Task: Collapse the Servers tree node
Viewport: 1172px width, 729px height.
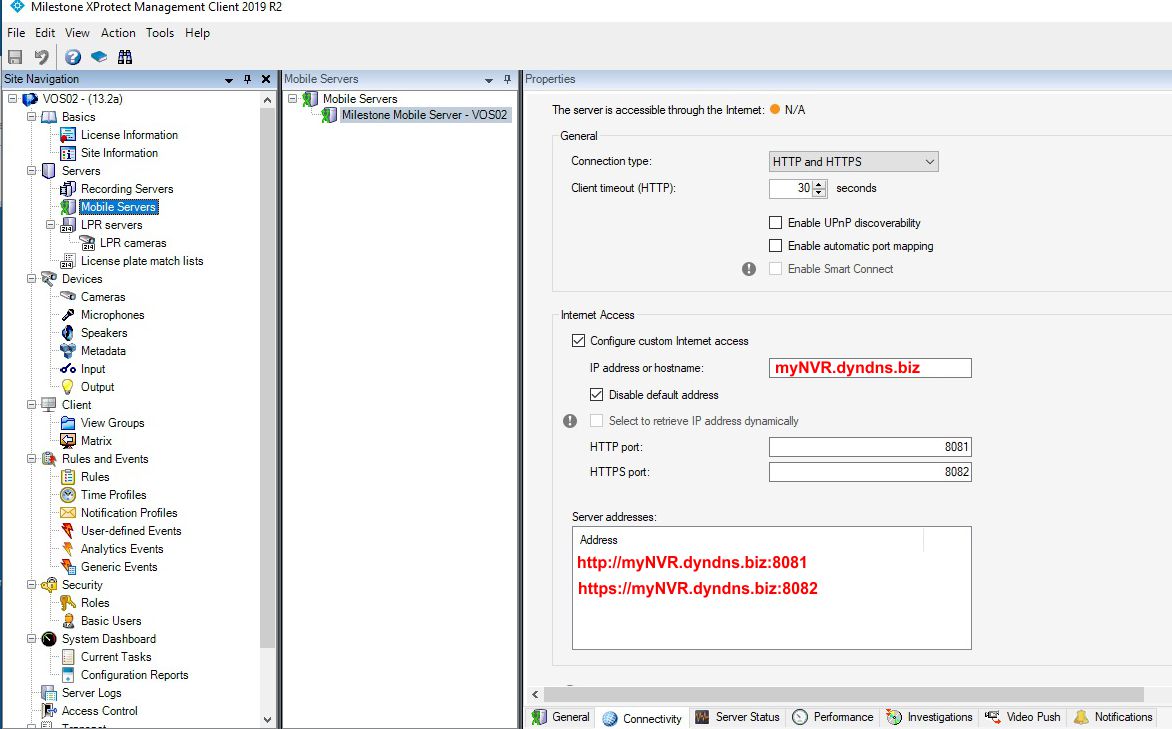Action: pos(31,170)
